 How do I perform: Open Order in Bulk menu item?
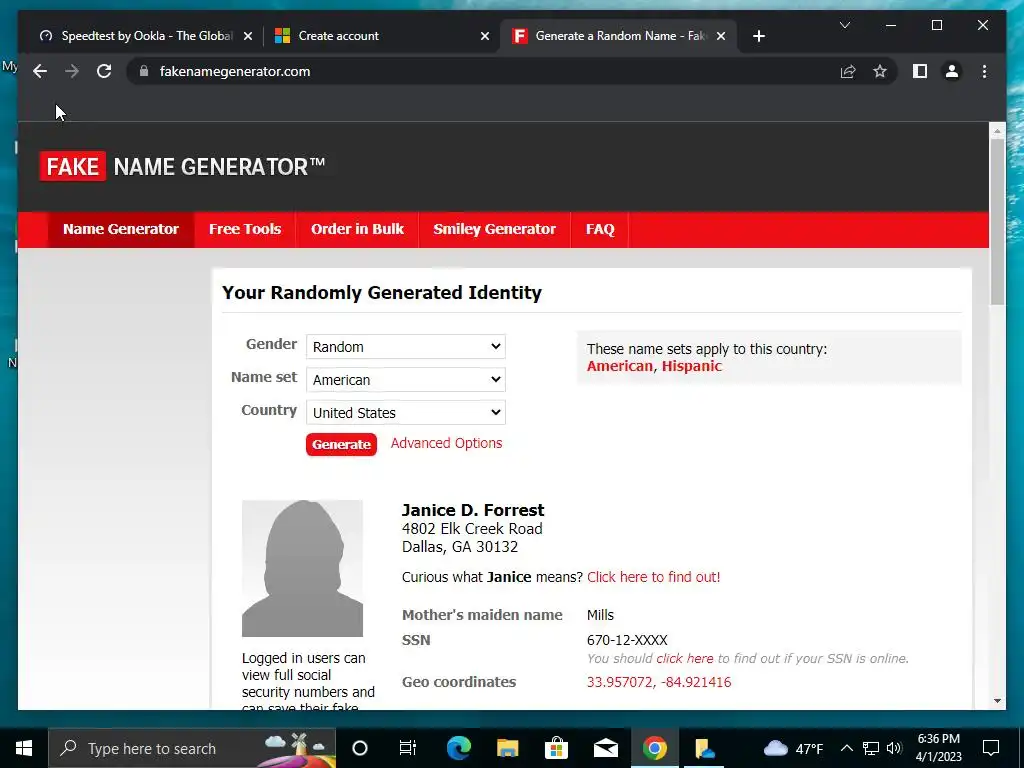click(x=357, y=229)
